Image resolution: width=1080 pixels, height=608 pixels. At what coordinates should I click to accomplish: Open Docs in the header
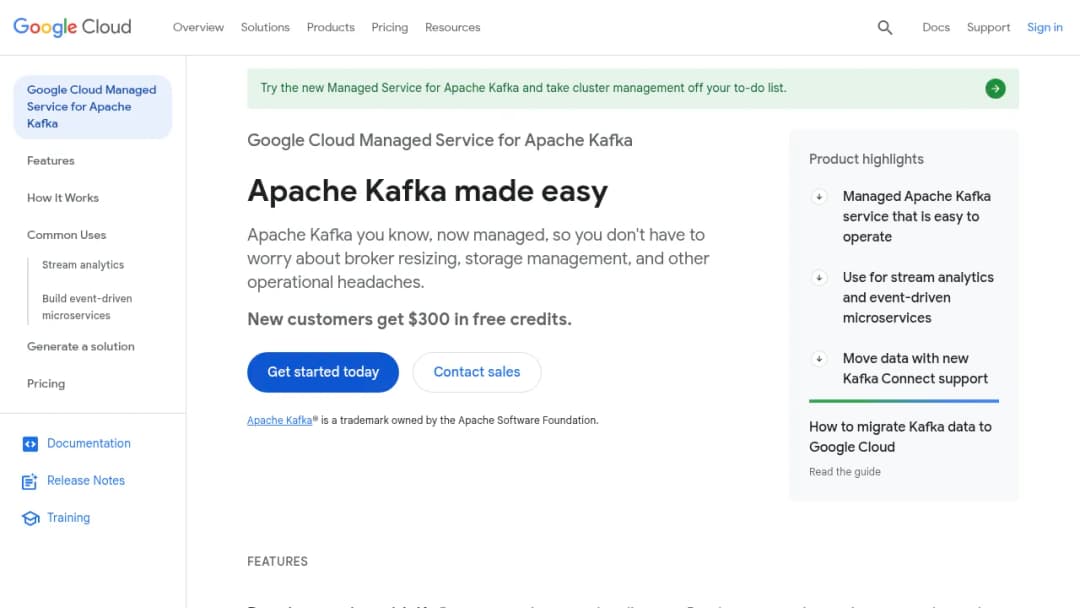point(936,28)
